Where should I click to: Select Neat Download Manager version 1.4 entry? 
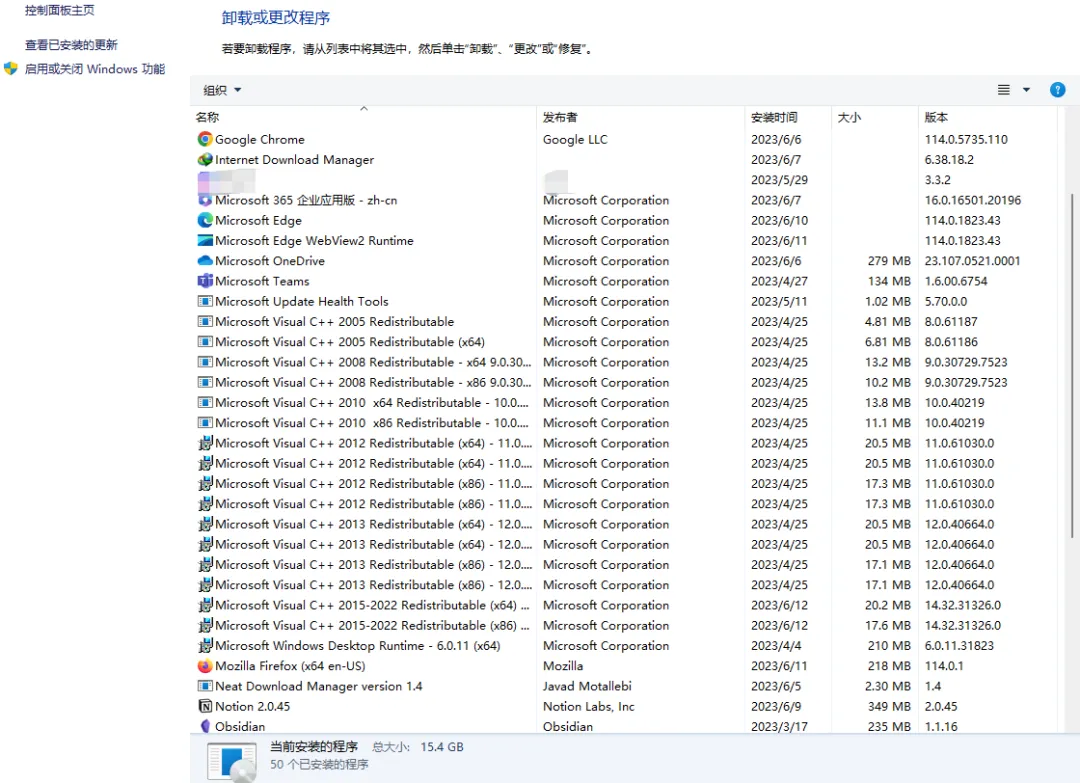(x=318, y=686)
